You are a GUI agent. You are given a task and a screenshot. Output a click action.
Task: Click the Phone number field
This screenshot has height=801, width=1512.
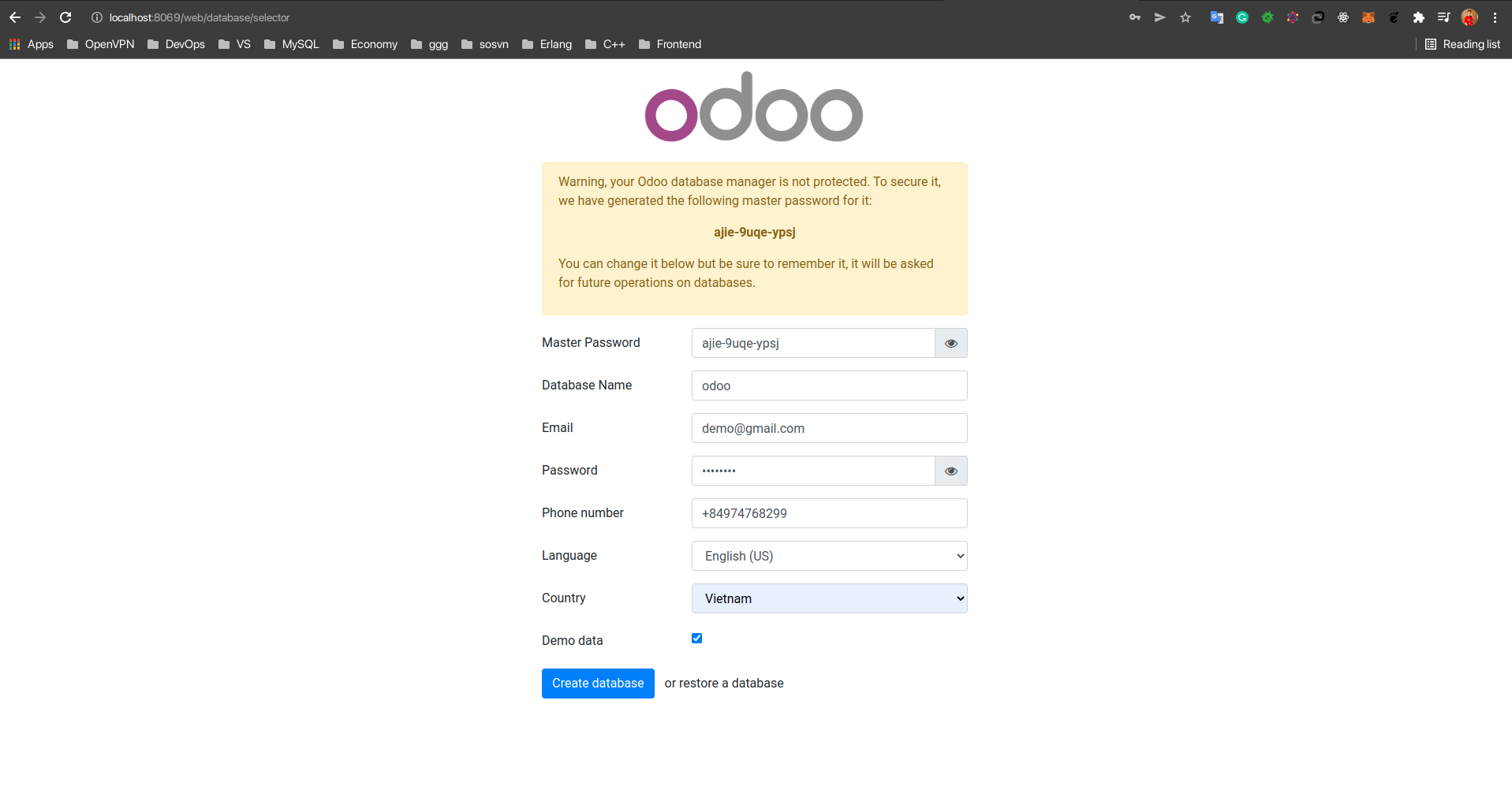(830, 513)
